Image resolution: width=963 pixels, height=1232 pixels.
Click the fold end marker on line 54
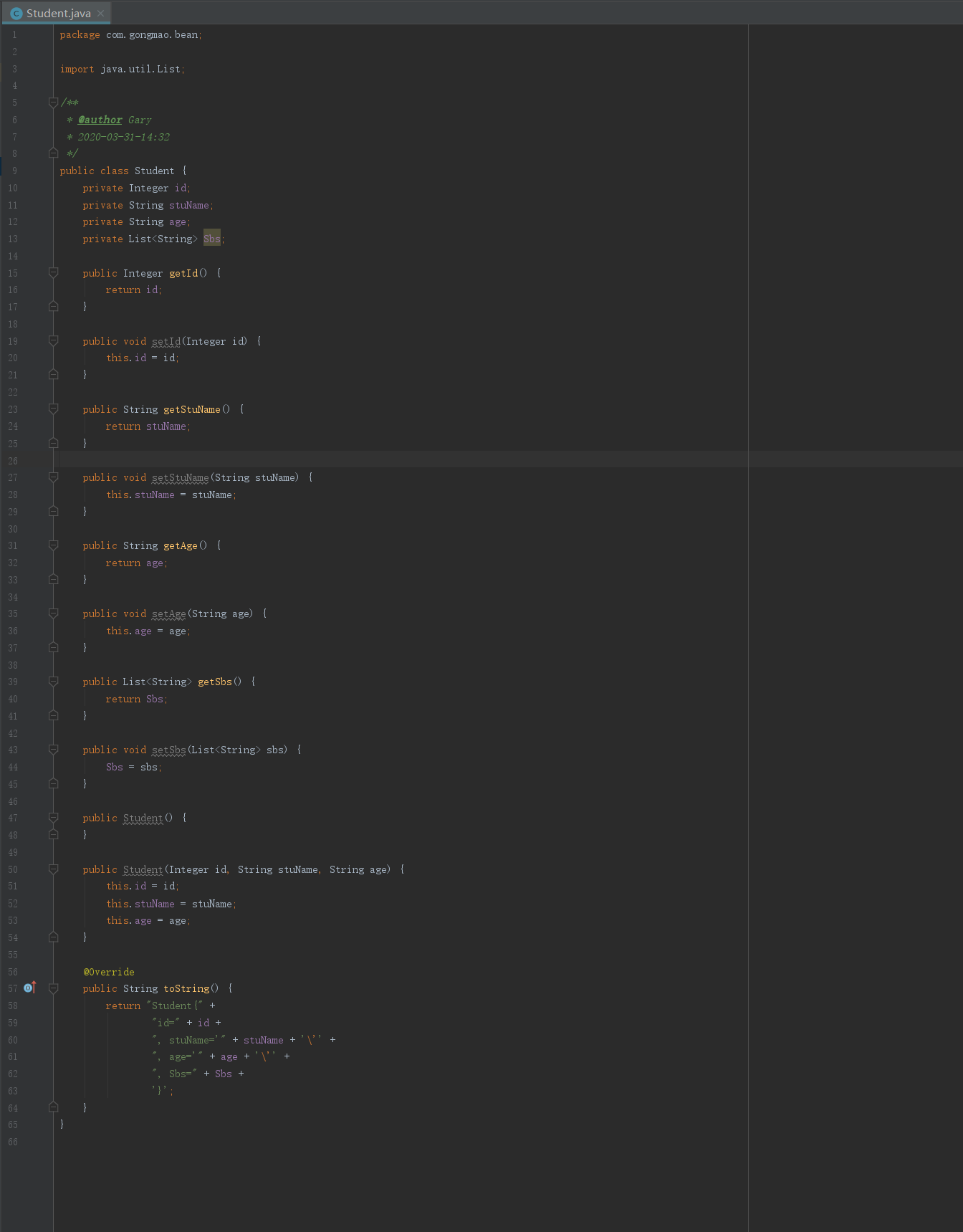[53, 937]
